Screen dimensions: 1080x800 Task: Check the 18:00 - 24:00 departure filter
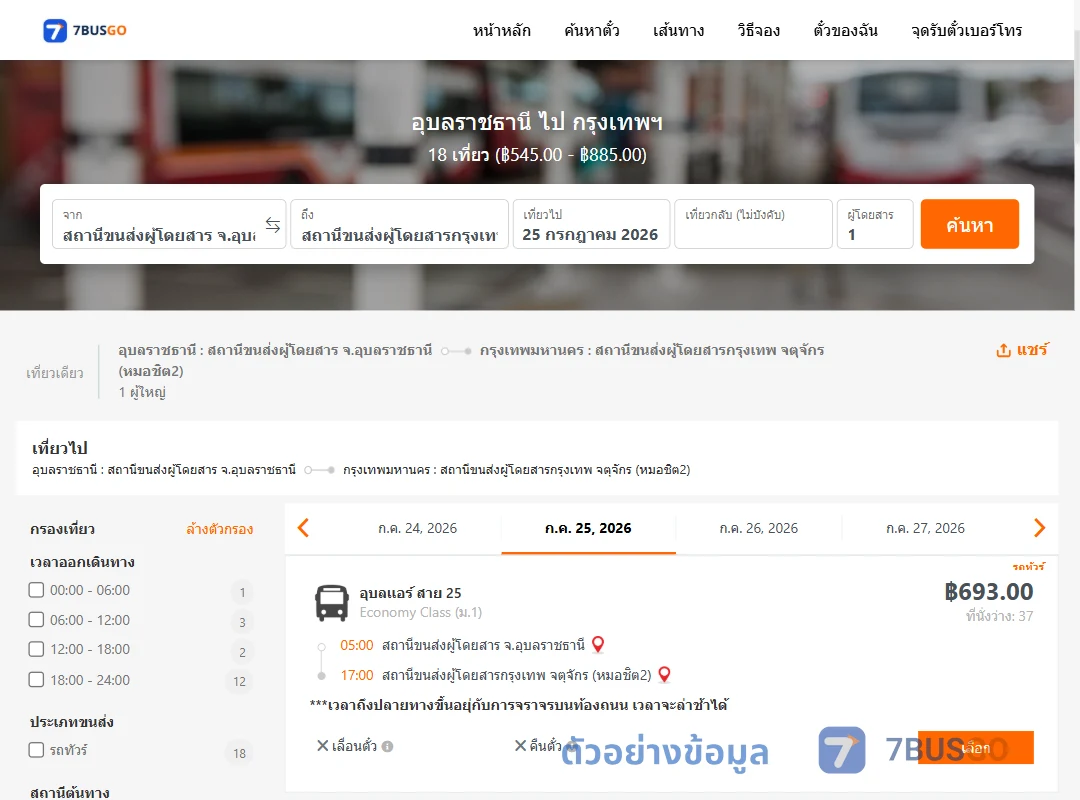tap(36, 679)
